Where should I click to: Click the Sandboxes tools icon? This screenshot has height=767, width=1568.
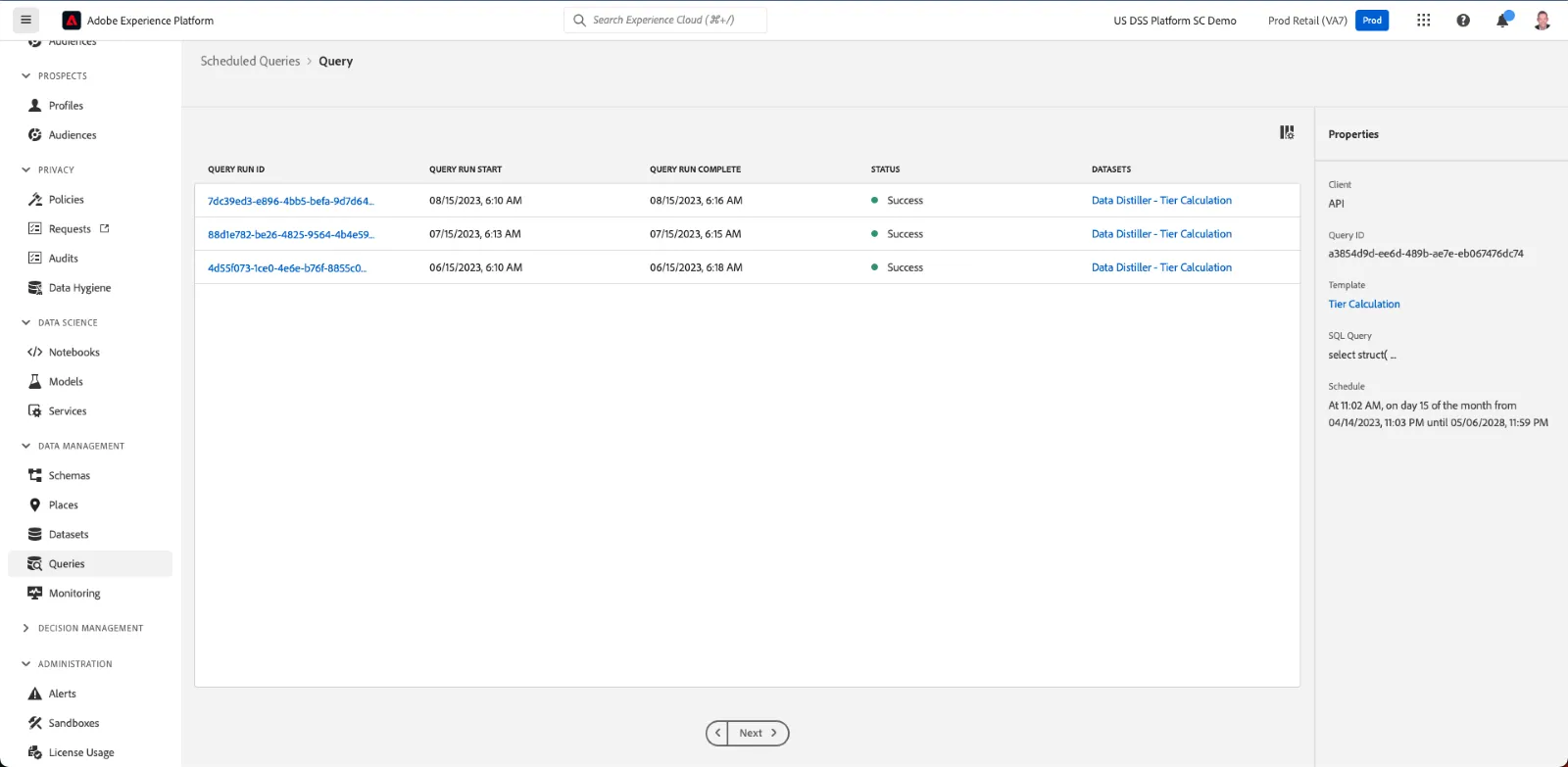pyautogui.click(x=35, y=723)
